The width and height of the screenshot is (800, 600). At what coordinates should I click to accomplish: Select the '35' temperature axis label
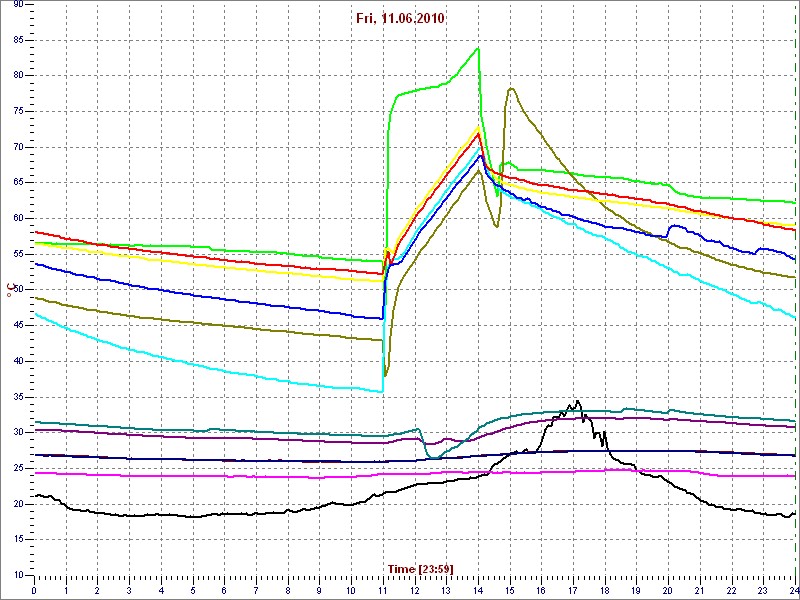point(17,397)
